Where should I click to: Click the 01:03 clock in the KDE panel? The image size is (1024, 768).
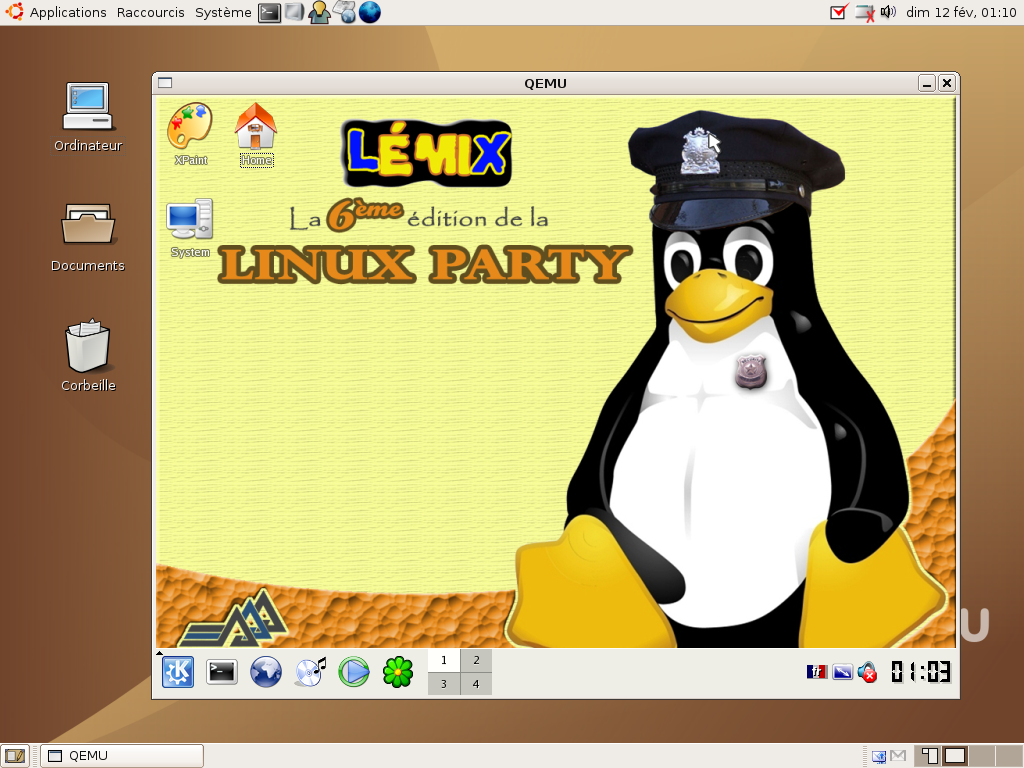point(921,672)
